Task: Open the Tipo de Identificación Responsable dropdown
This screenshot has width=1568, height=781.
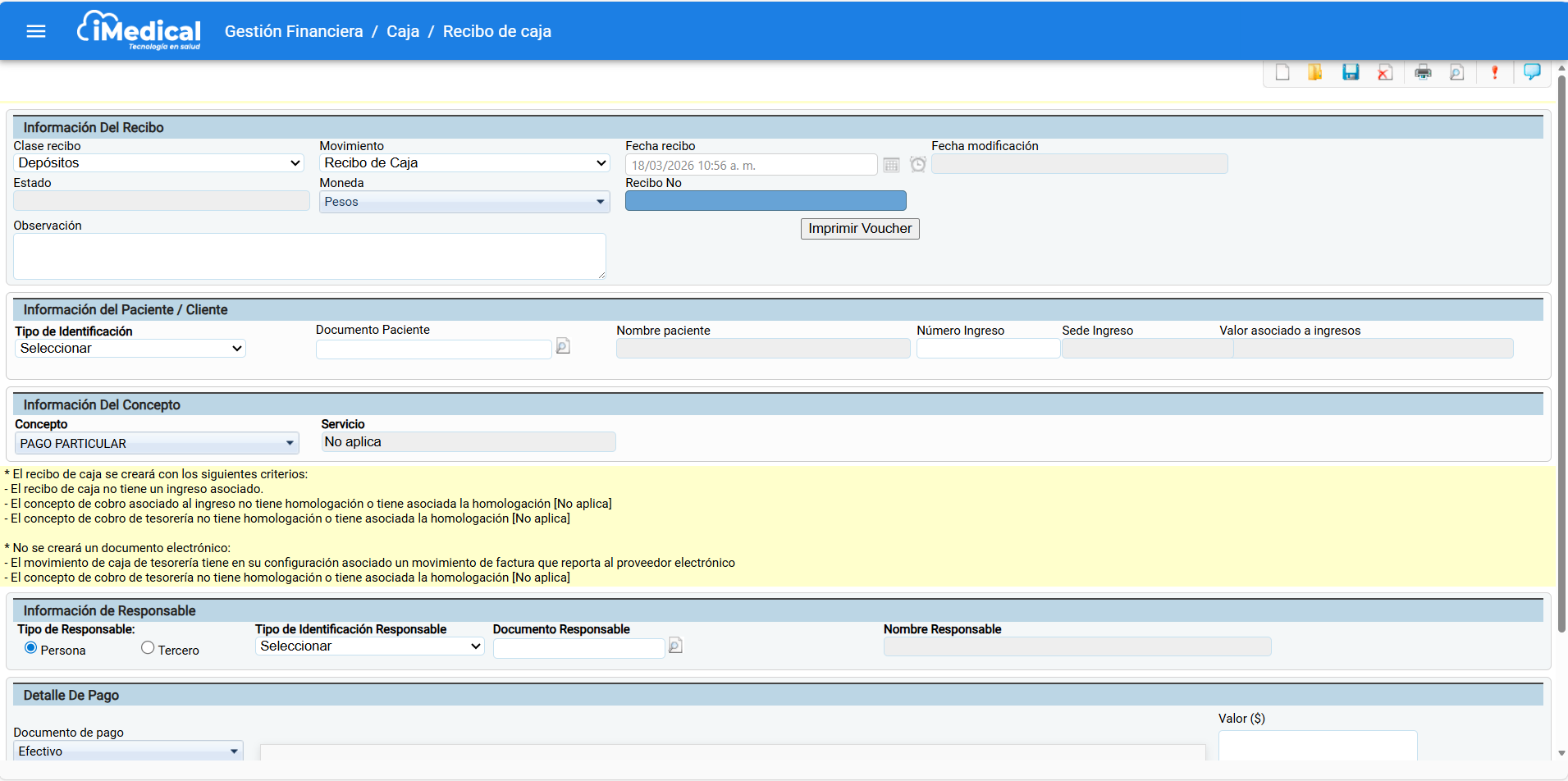Action: [369, 646]
